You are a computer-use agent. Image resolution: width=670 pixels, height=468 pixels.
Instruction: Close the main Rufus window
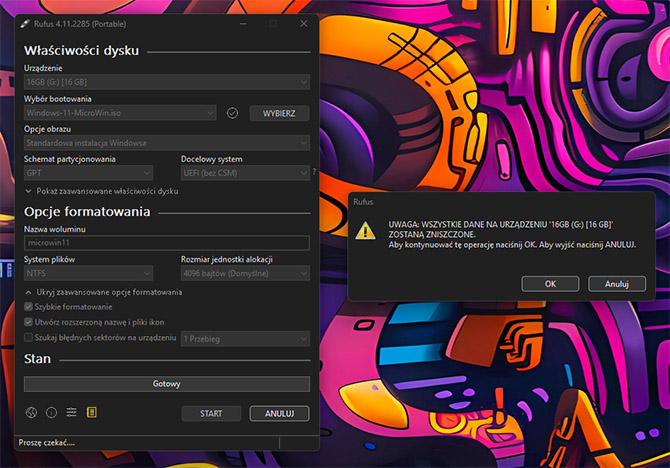303,24
